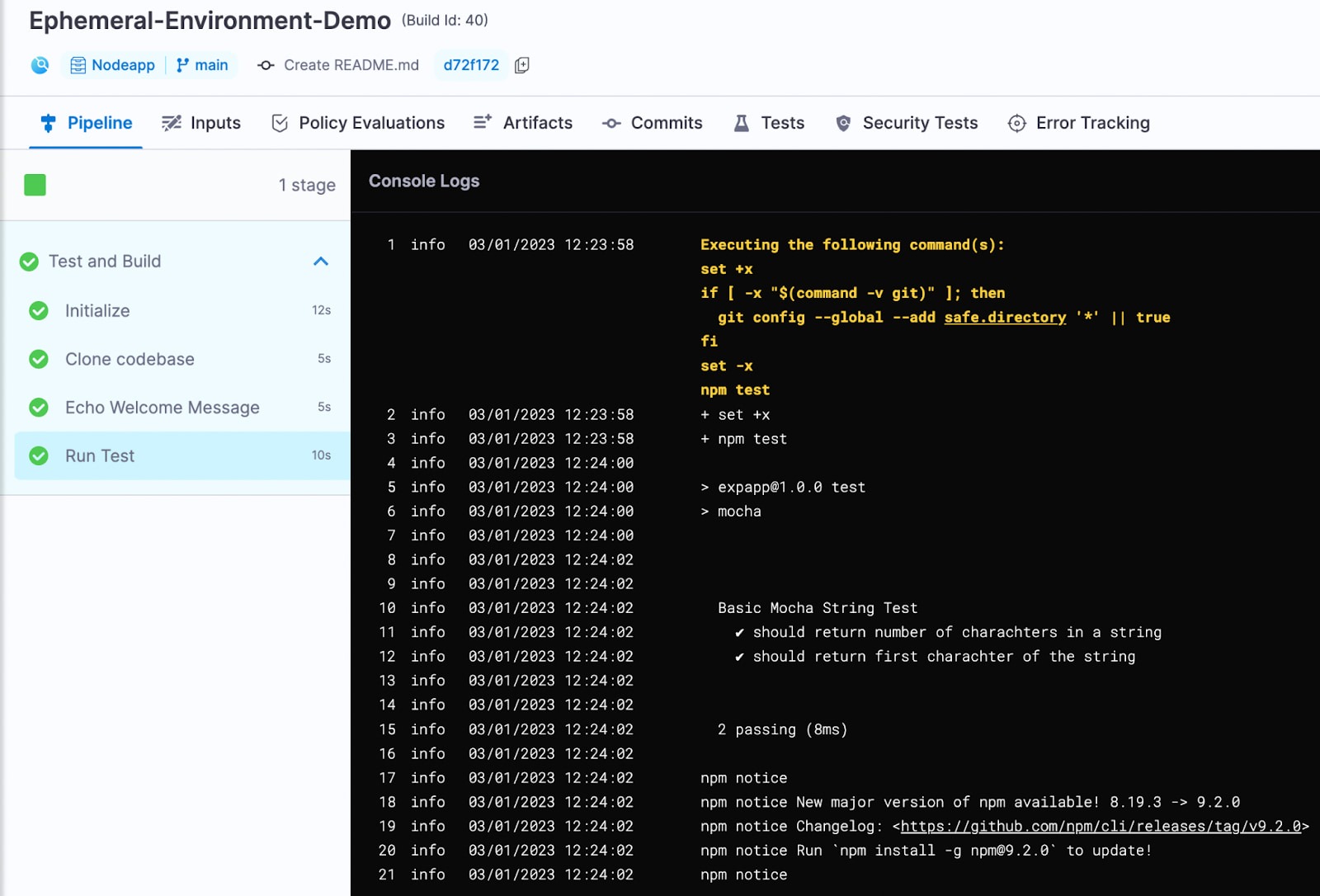The height and width of the screenshot is (896, 1320).
Task: Switch to the Inputs tab
Action: (x=201, y=123)
